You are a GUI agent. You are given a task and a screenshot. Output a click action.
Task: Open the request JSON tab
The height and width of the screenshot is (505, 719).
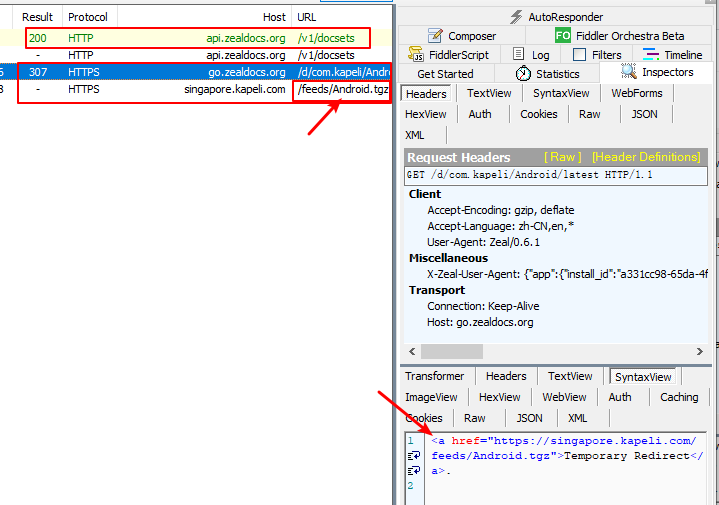coord(644,114)
